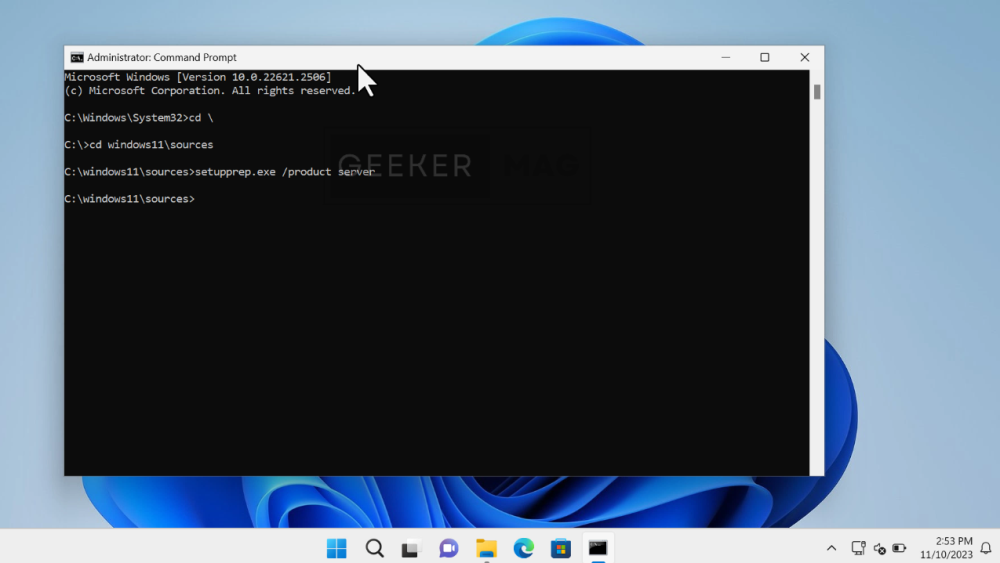The image size is (1000, 563).
Task: Maximize the Command Prompt window
Action: tap(765, 57)
